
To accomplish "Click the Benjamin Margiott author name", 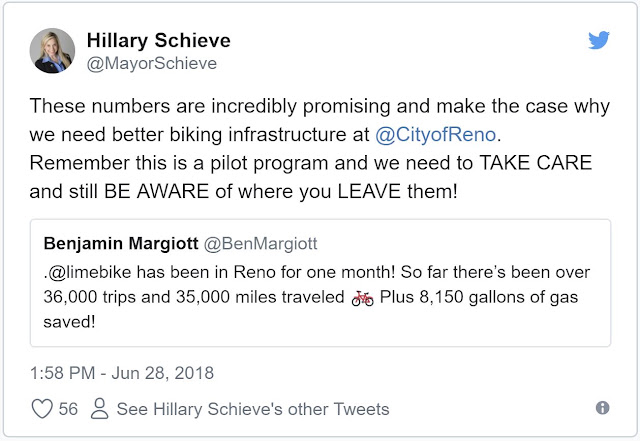I will point(121,243).
